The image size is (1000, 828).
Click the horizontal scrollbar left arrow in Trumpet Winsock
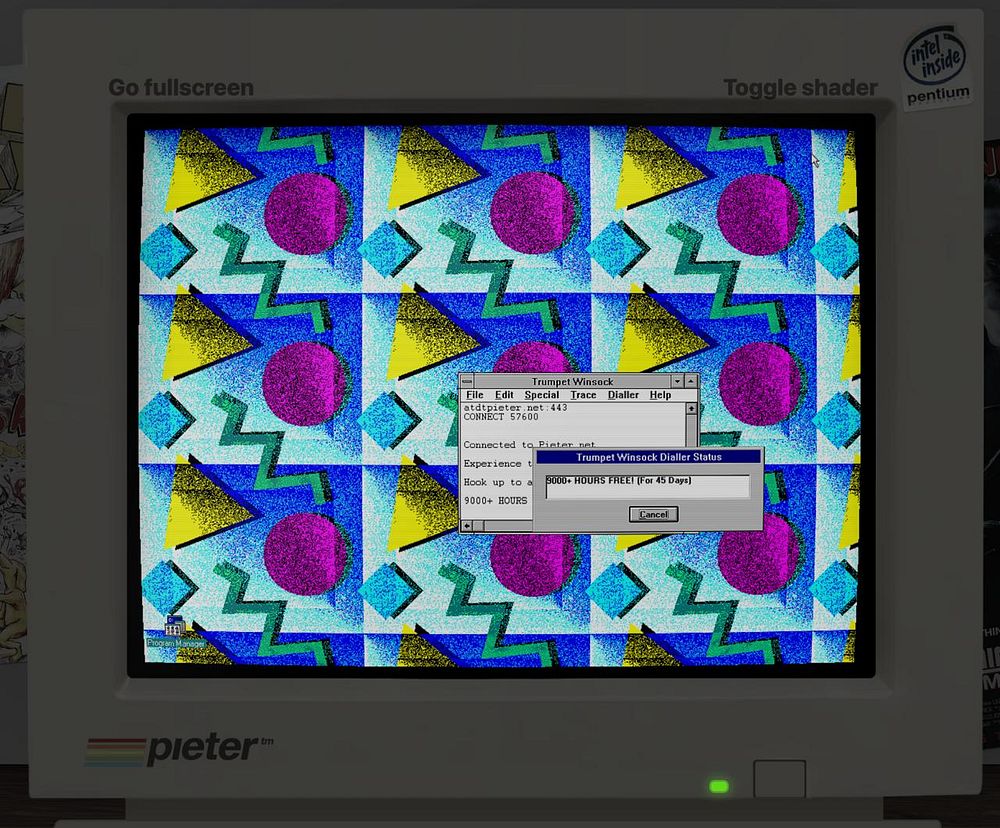pos(467,526)
